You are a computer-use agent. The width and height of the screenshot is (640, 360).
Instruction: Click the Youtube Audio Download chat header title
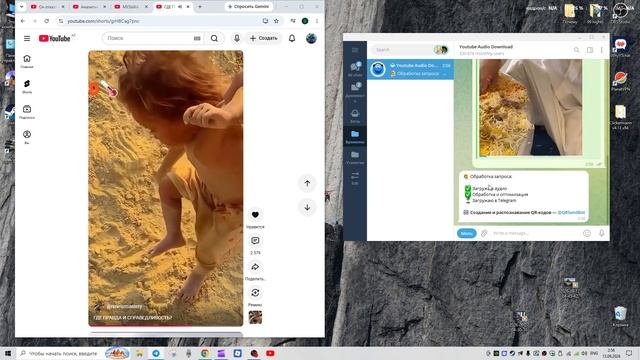(x=486, y=47)
